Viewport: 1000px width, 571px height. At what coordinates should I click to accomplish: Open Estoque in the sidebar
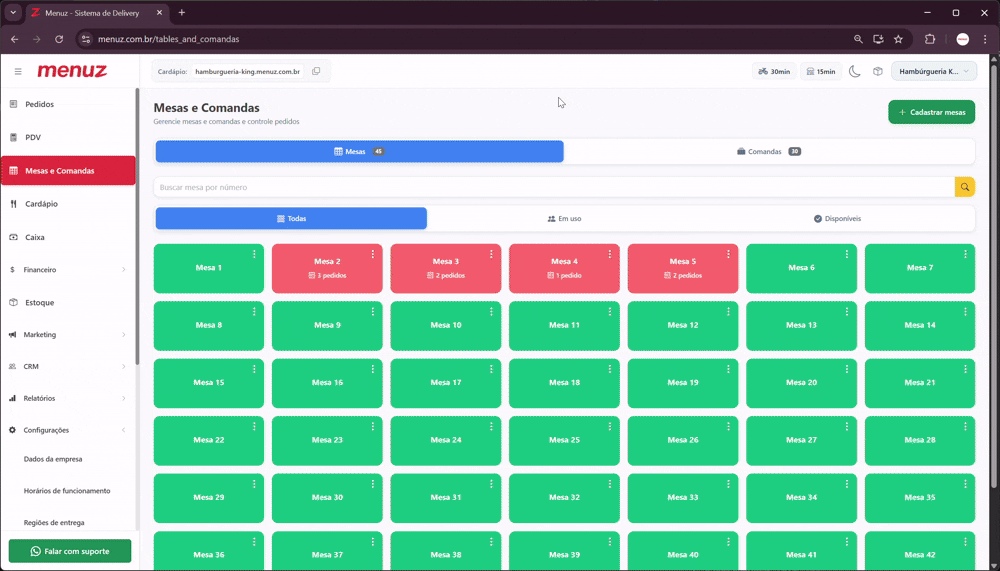coord(68,302)
